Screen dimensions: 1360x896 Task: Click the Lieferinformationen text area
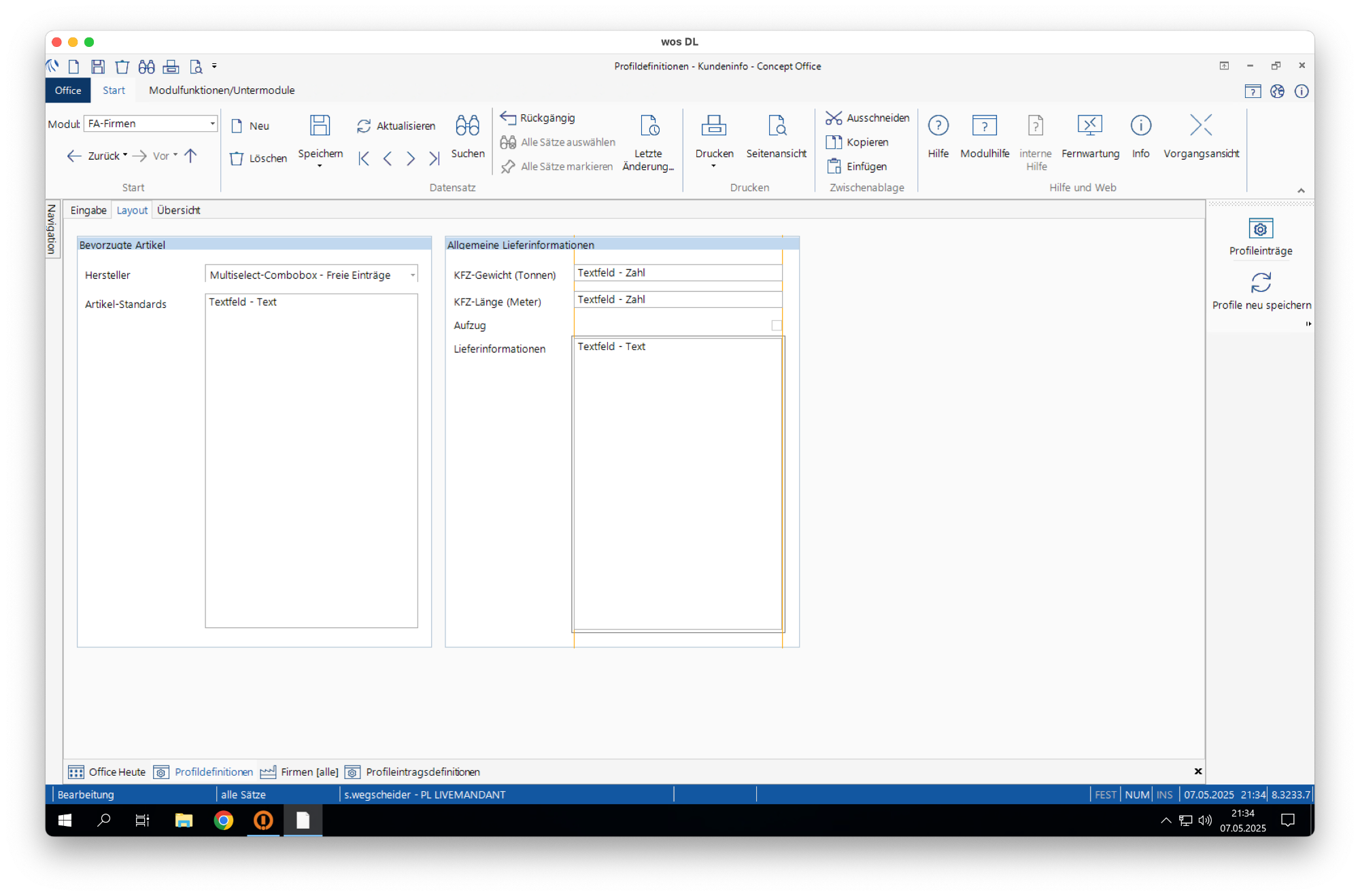678,484
